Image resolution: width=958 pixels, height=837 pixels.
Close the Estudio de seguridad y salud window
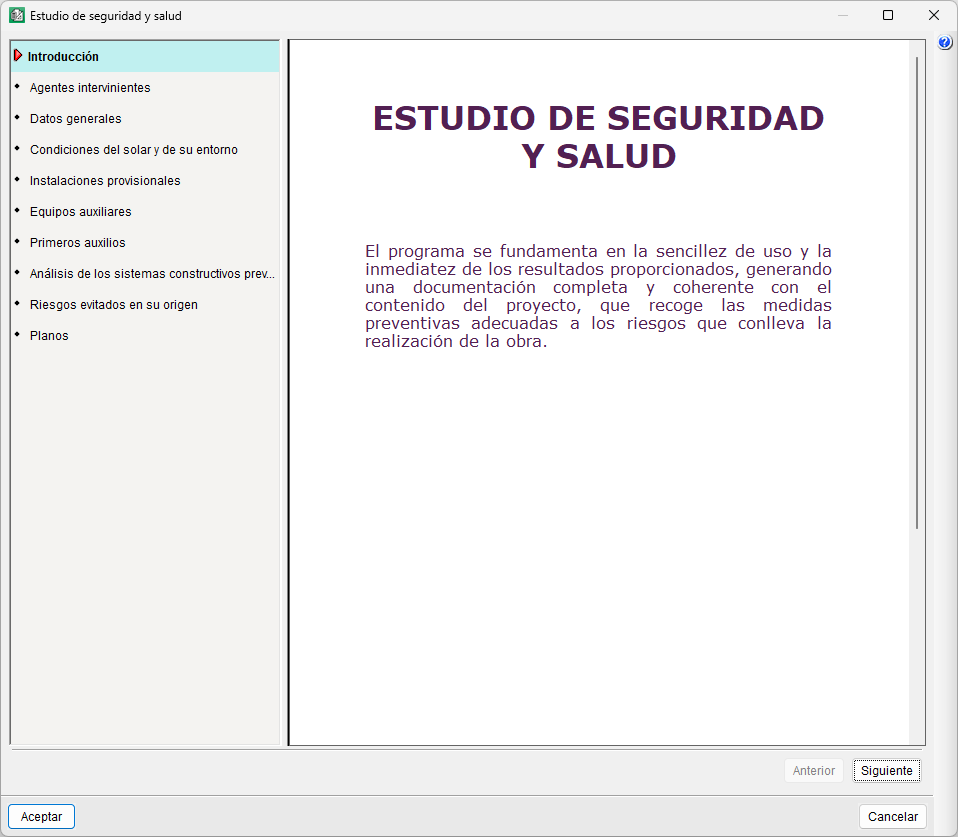click(934, 15)
